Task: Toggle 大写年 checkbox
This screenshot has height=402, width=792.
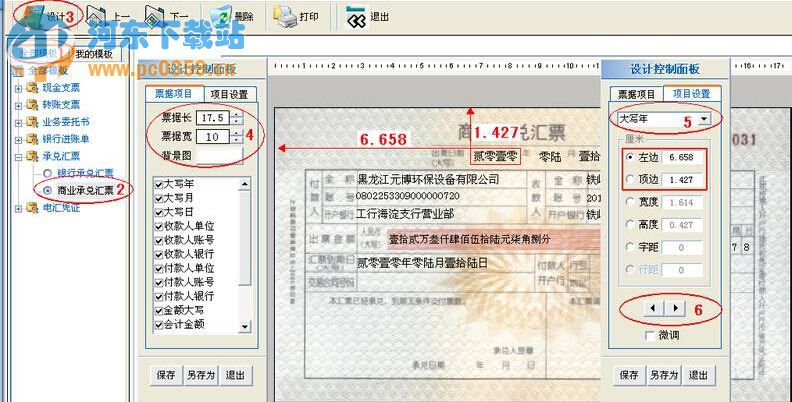Action: coord(159,184)
